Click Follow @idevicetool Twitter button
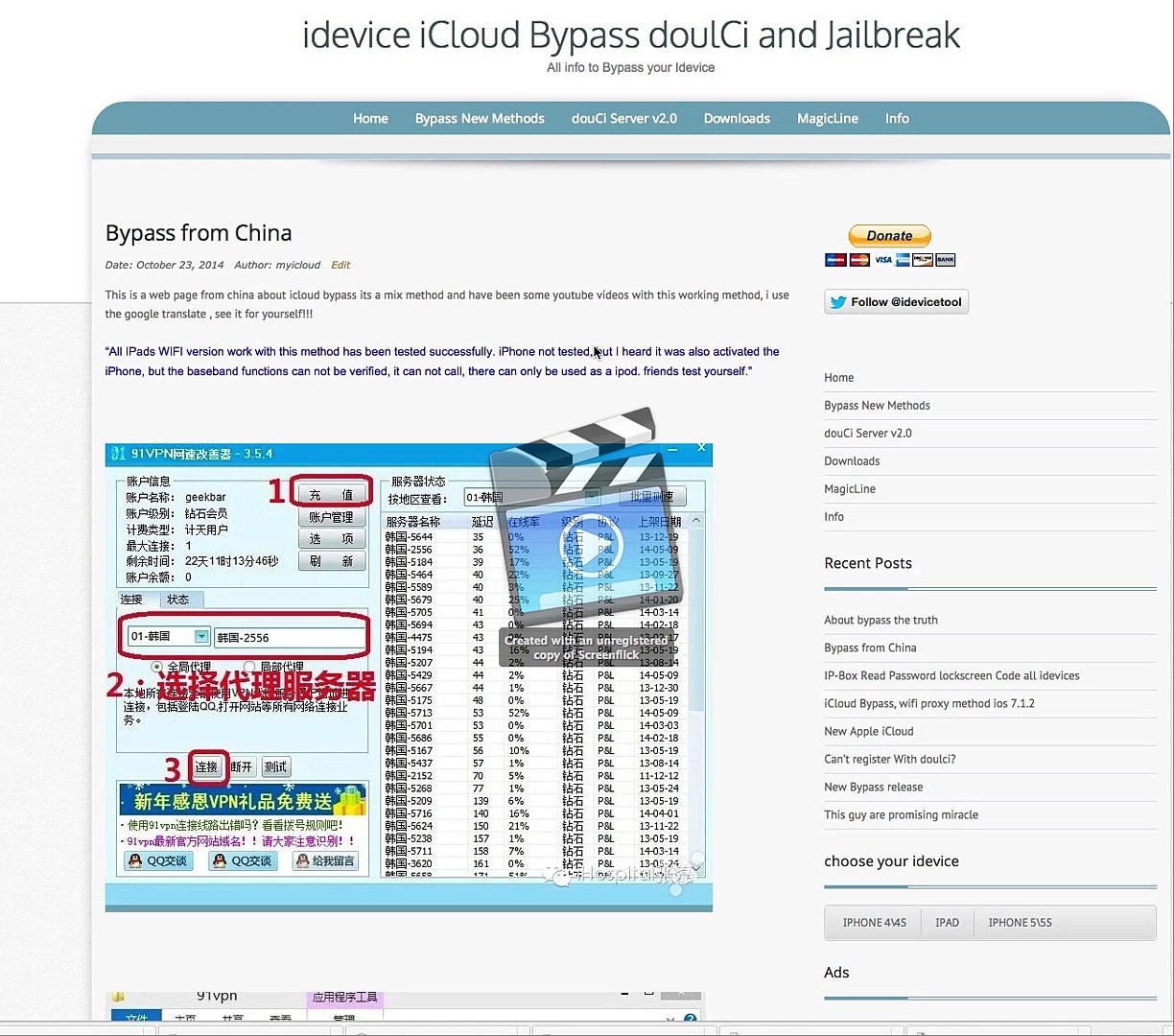 [896, 302]
